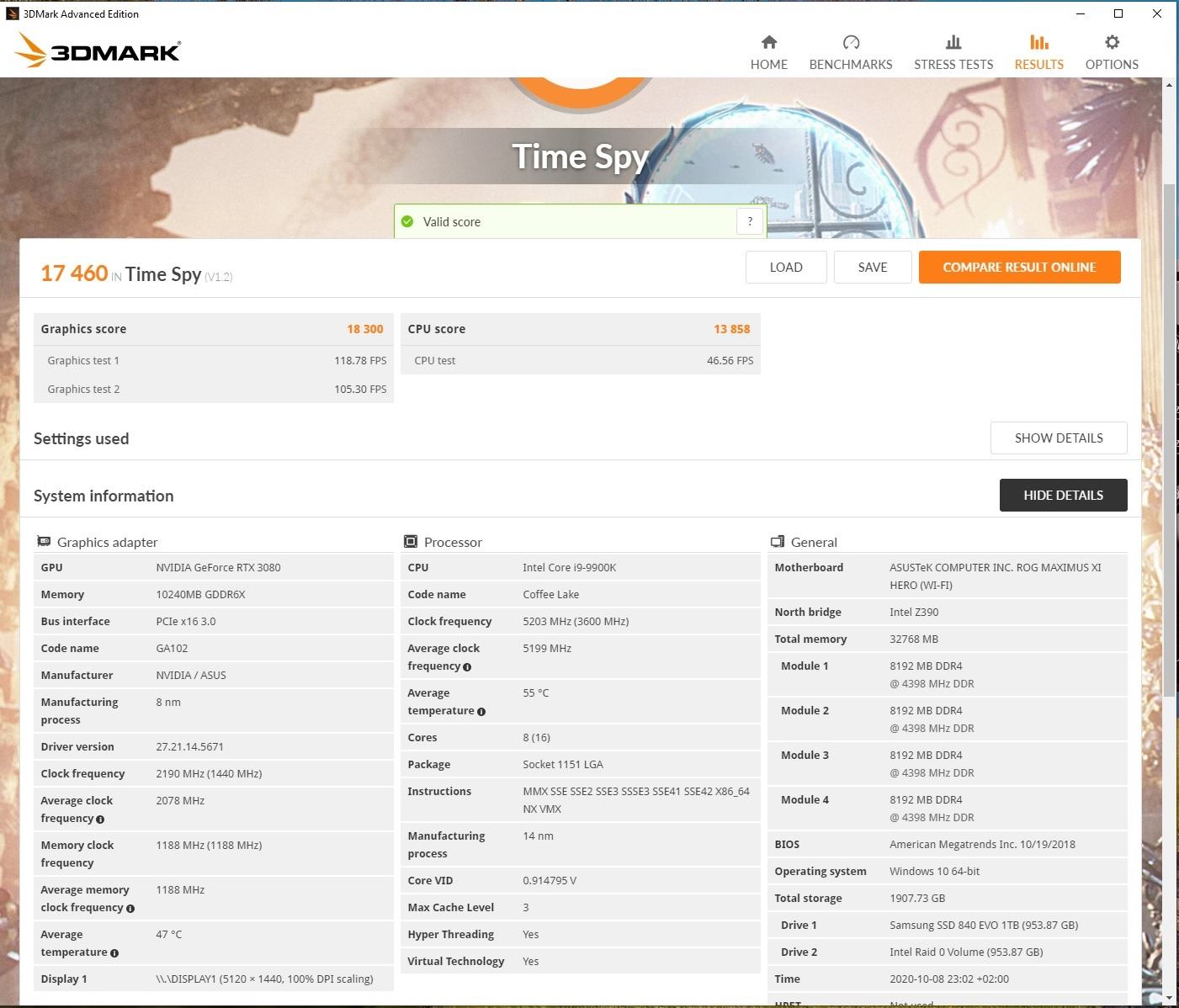The height and width of the screenshot is (1008, 1179).
Task: Click the Graphics adapter section icon
Action: click(44, 542)
